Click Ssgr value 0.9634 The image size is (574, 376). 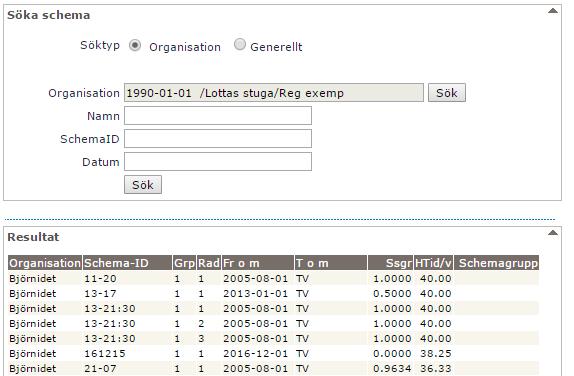click(x=392, y=369)
